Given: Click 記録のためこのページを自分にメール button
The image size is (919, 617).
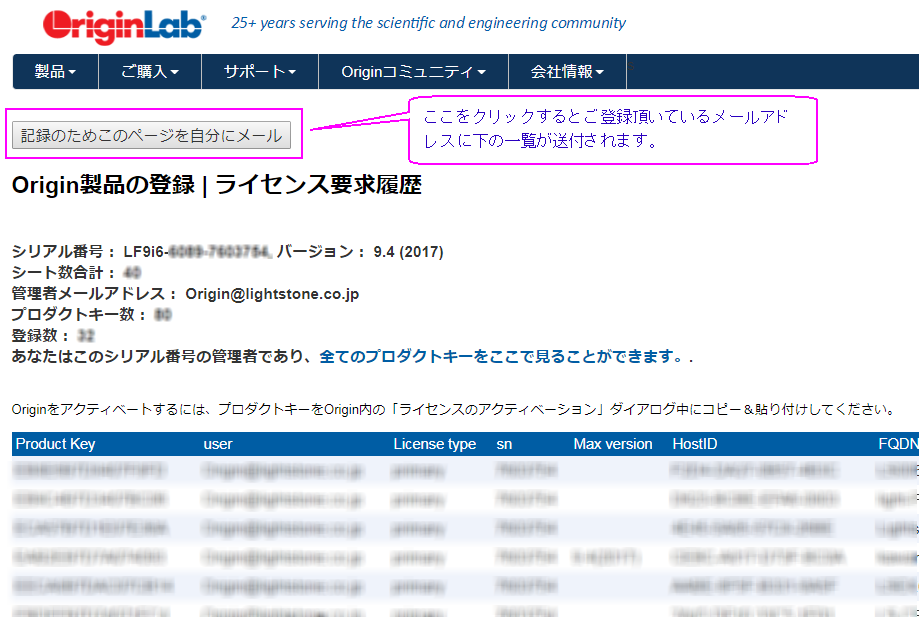Looking at the screenshot, I should pyautogui.click(x=151, y=135).
